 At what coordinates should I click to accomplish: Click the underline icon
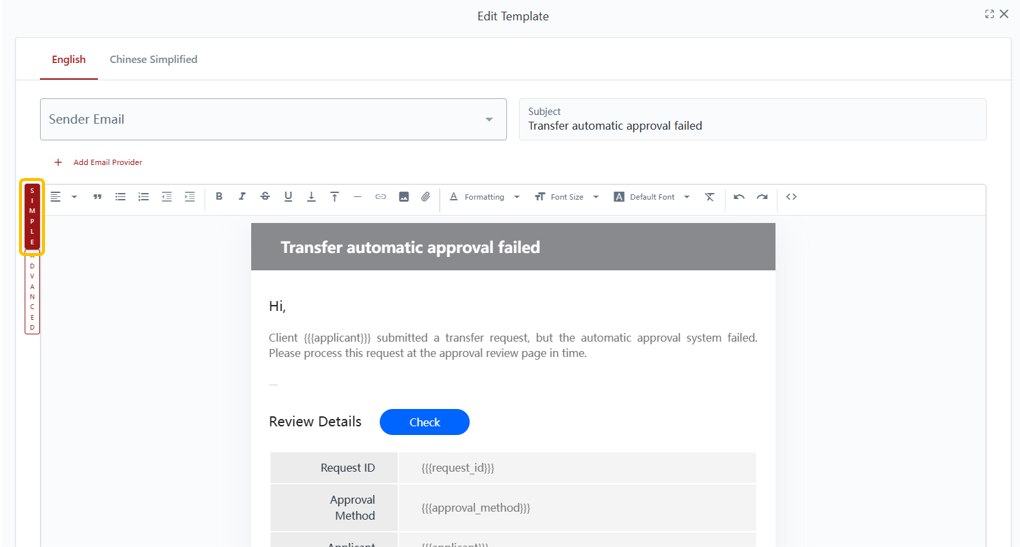coord(288,197)
